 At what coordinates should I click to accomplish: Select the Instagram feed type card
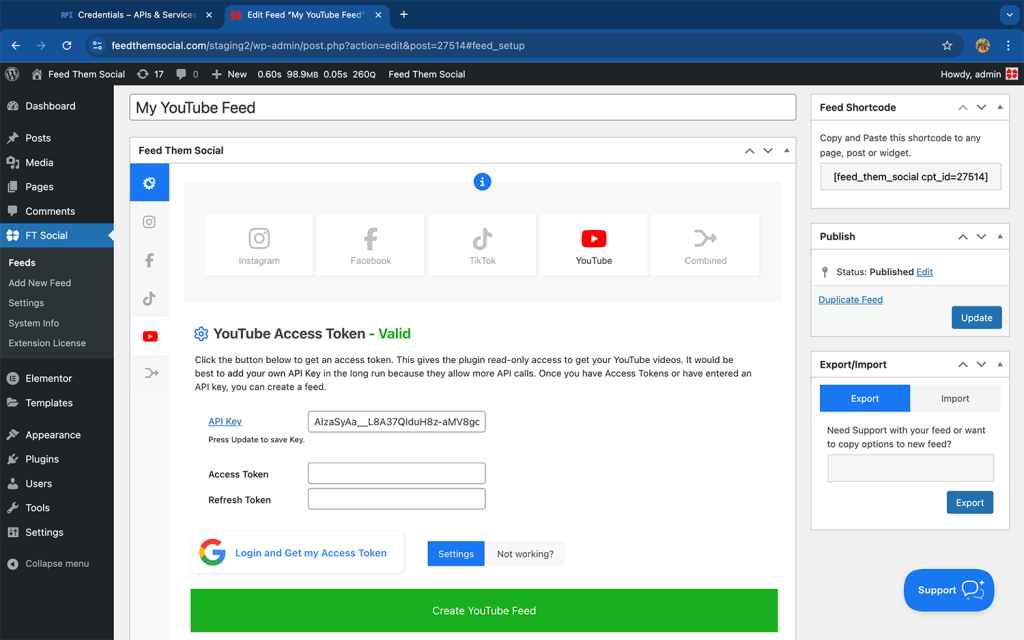click(x=259, y=246)
